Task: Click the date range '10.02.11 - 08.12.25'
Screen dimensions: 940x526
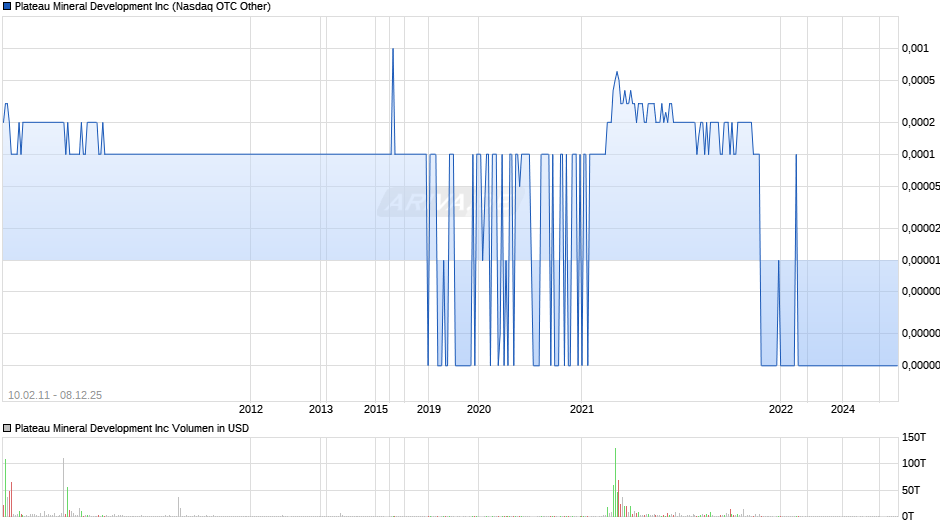Action: point(55,395)
